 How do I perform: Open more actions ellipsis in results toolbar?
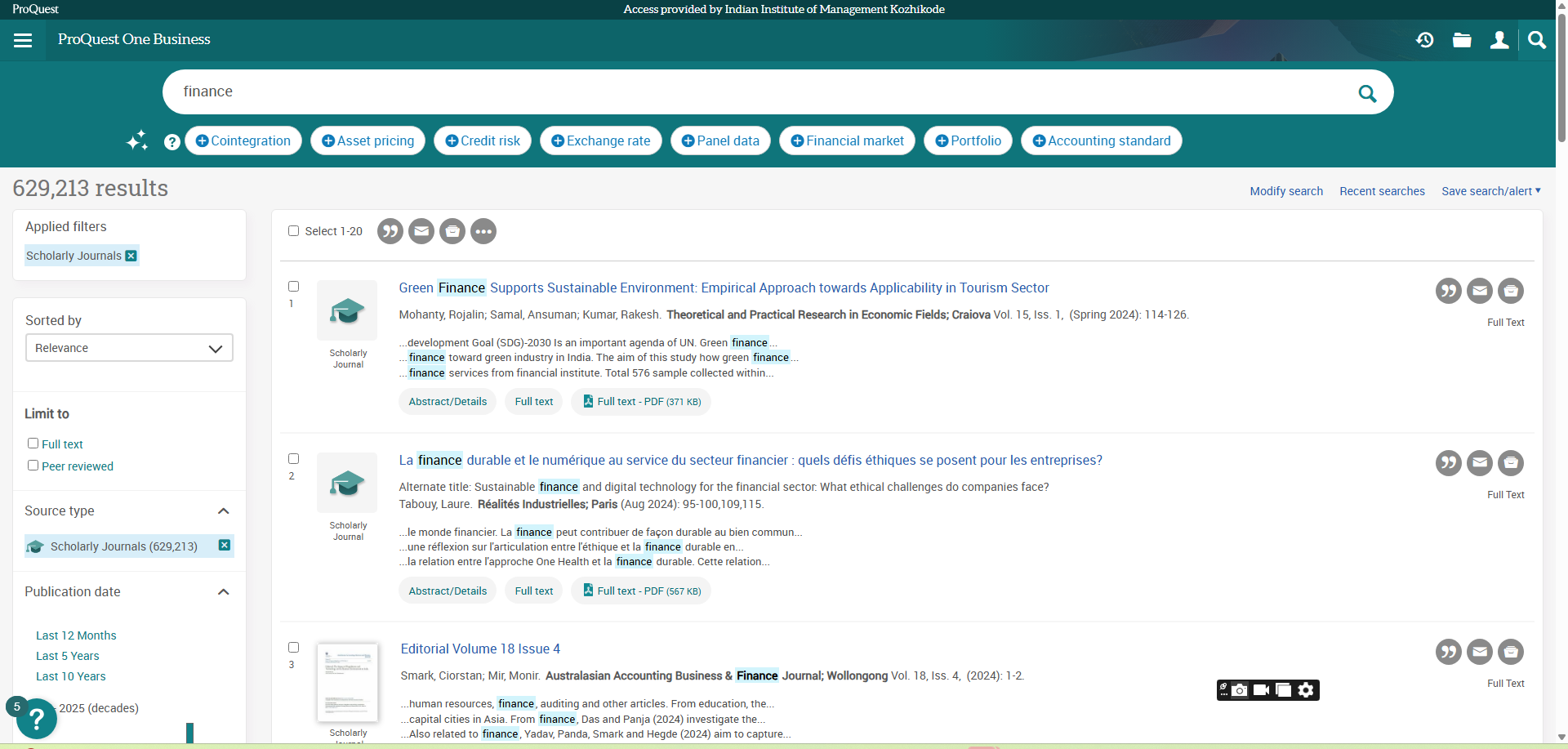[483, 231]
